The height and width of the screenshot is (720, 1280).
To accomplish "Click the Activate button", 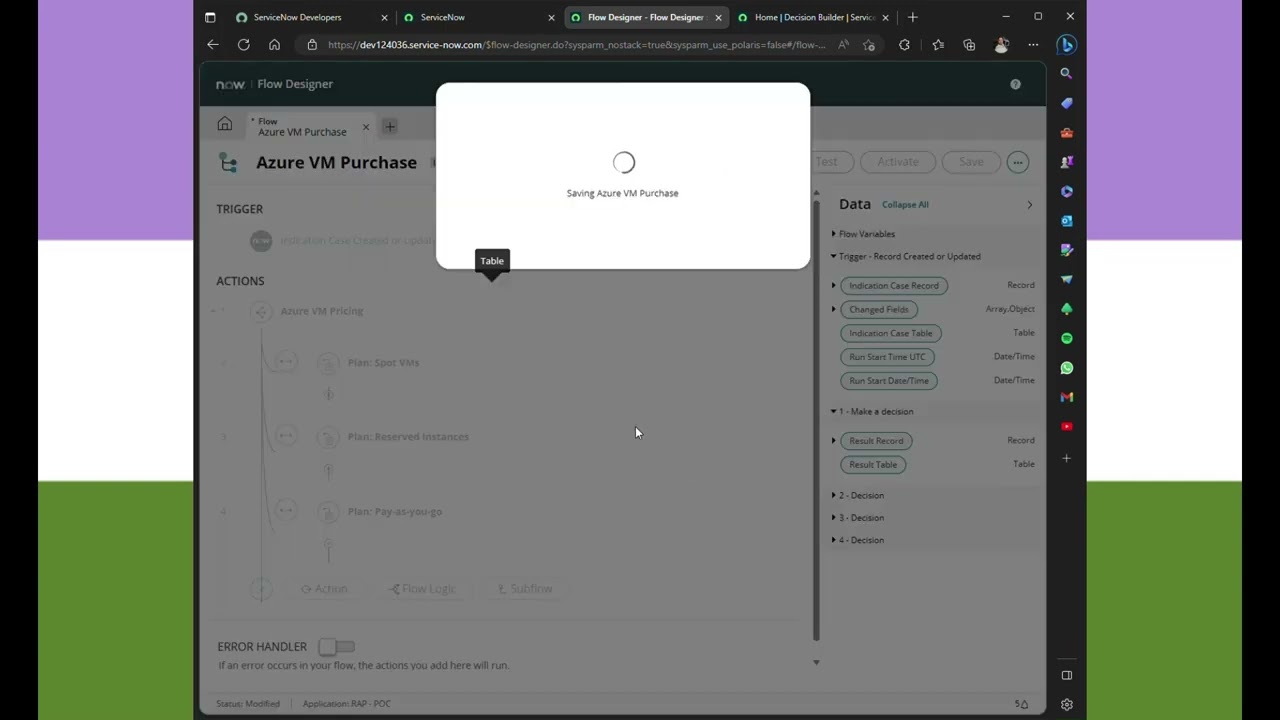I will pyautogui.click(x=898, y=162).
